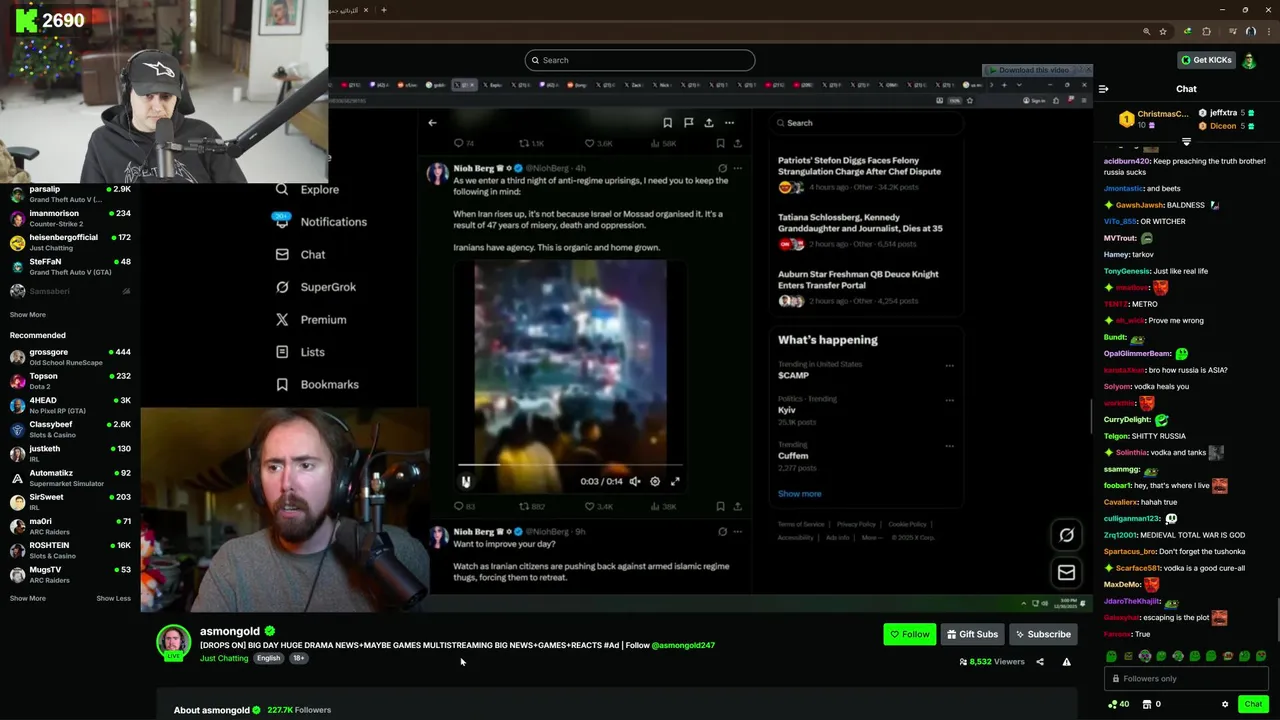Expand Show More under following list
This screenshot has width=1280, height=720.
coord(28,314)
